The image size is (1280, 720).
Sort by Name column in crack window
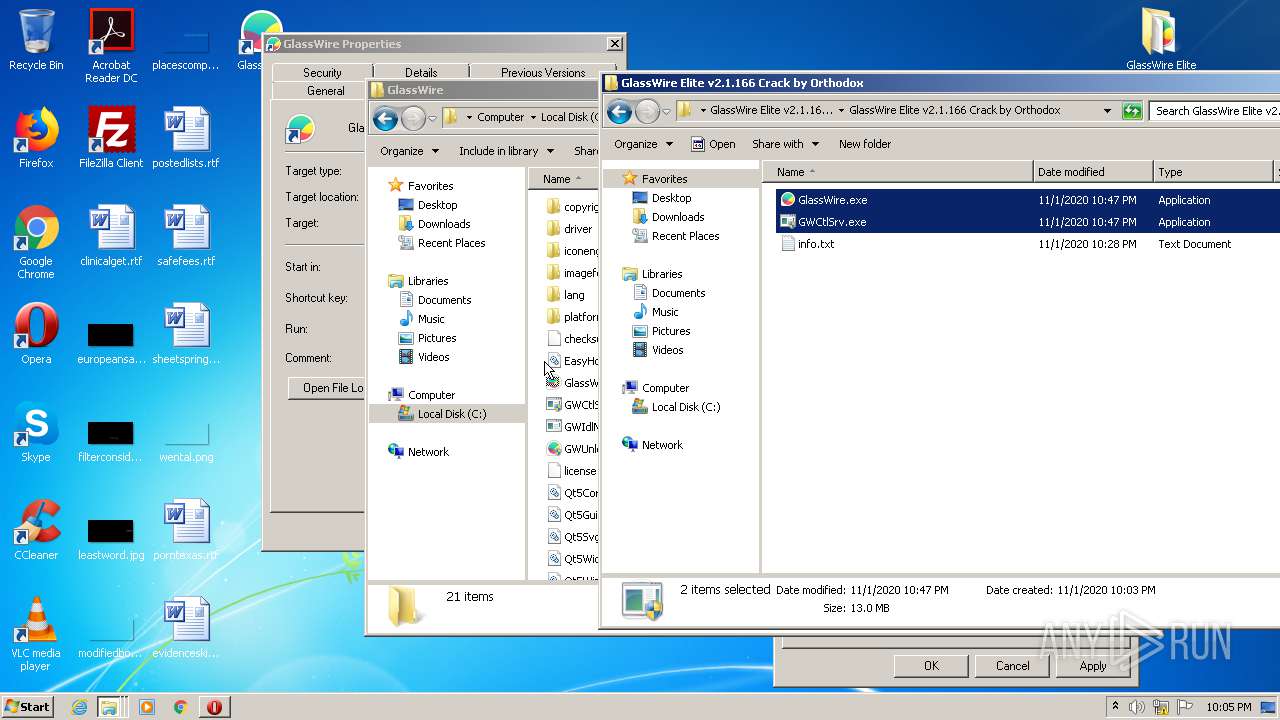(x=897, y=172)
